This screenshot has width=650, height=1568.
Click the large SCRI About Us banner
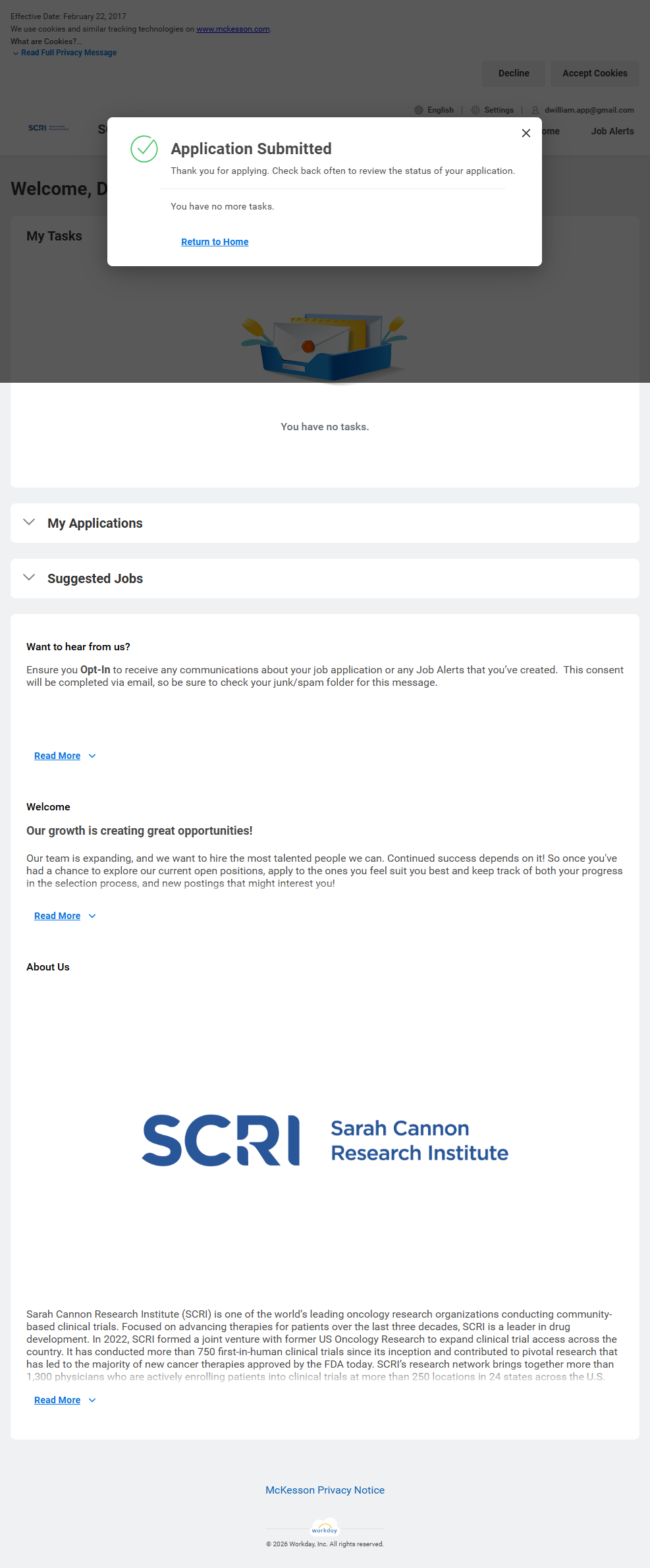click(x=325, y=1140)
